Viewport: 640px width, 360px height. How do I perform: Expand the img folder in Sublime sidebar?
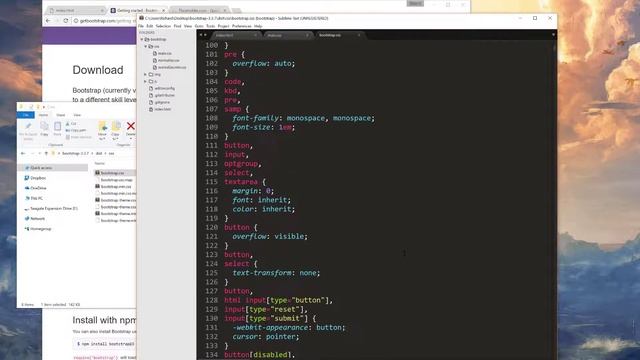146,74
